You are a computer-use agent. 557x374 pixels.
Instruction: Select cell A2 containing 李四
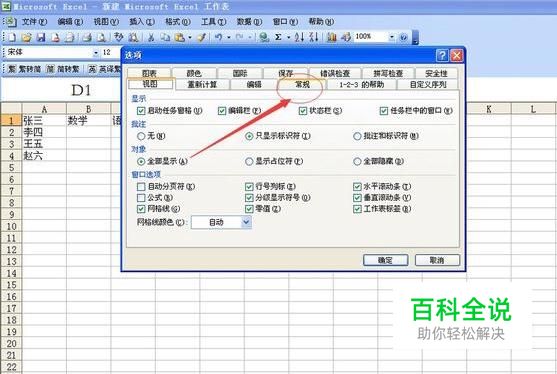pos(44,132)
